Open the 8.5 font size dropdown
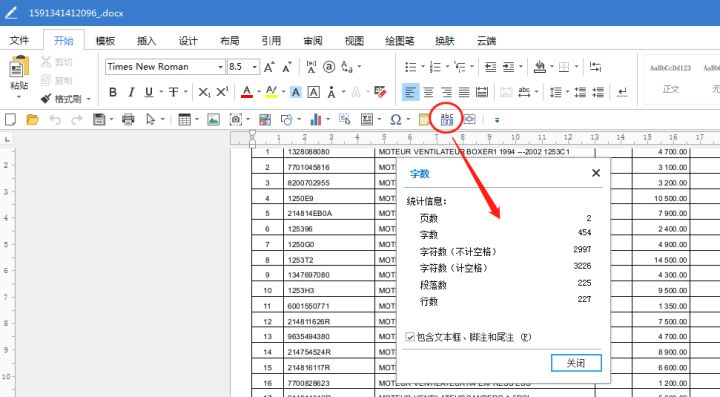Viewport: 720px width, 397px height. click(x=254, y=67)
